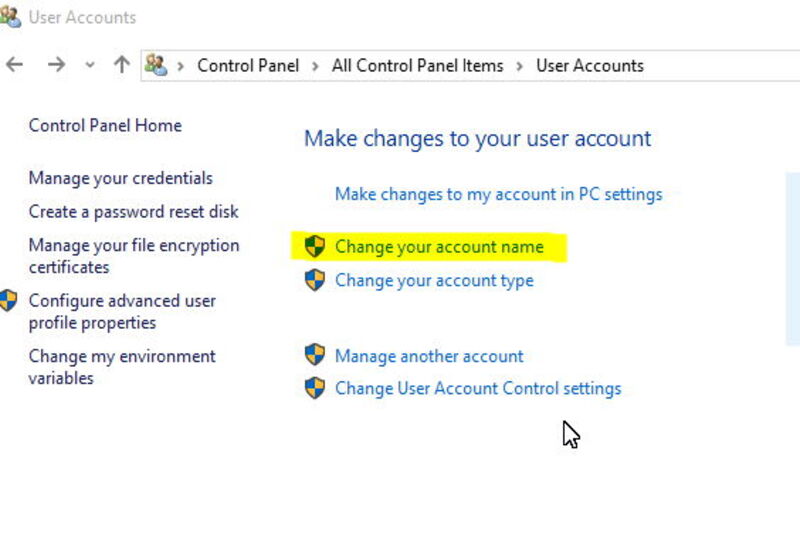800x533 pixels.
Task: Open Make changes to my account in PC settings
Action: click(x=498, y=194)
